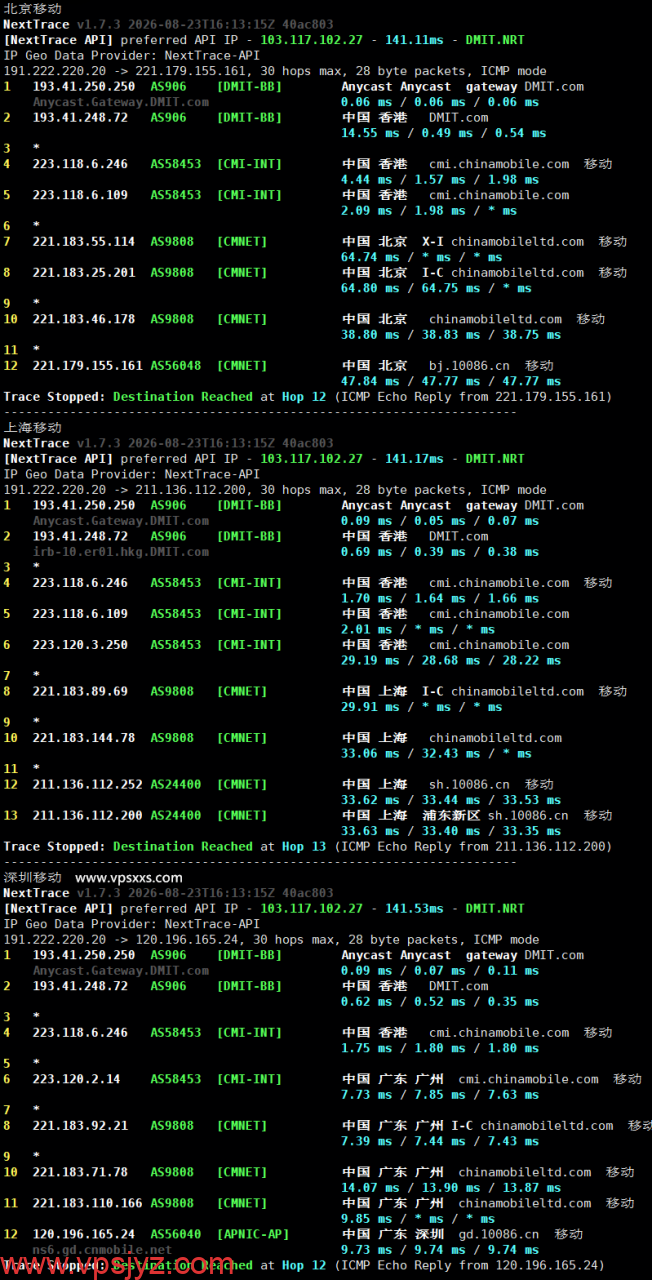
Task: Select hop IP address 221.183.89.69
Action: pos(80,692)
